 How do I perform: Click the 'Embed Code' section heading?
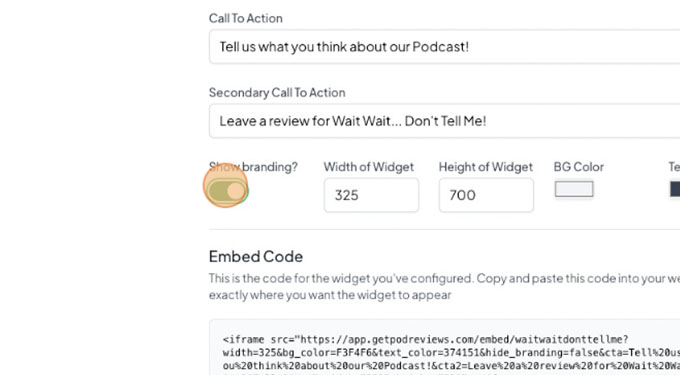tap(255, 256)
